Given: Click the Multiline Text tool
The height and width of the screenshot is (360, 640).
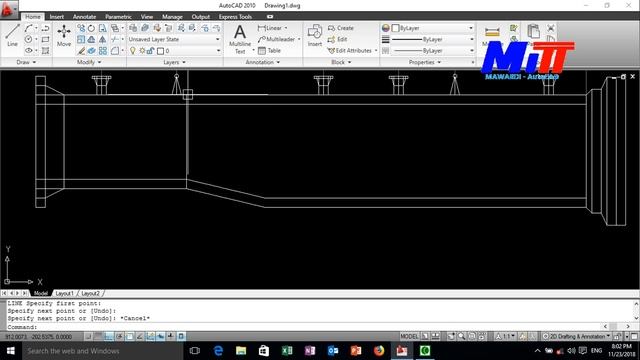Looking at the screenshot, I should (x=240, y=39).
